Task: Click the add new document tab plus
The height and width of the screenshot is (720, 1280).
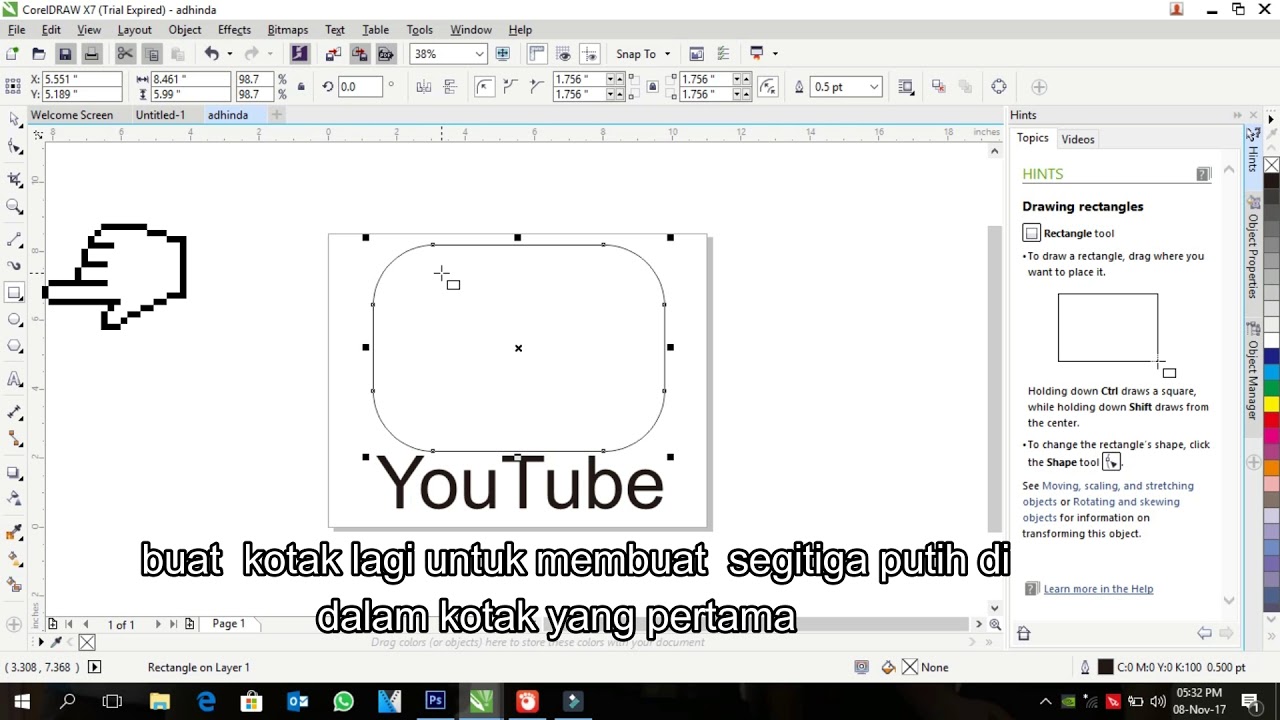Action: [277, 115]
